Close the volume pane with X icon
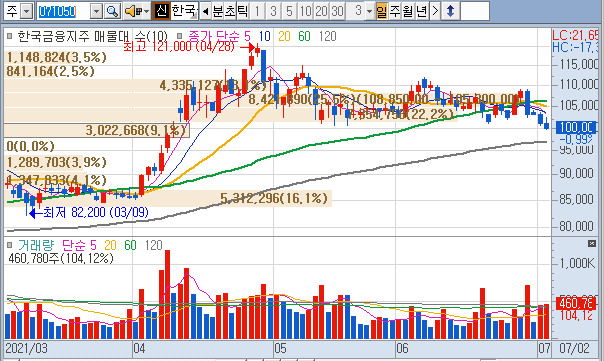 592,243
